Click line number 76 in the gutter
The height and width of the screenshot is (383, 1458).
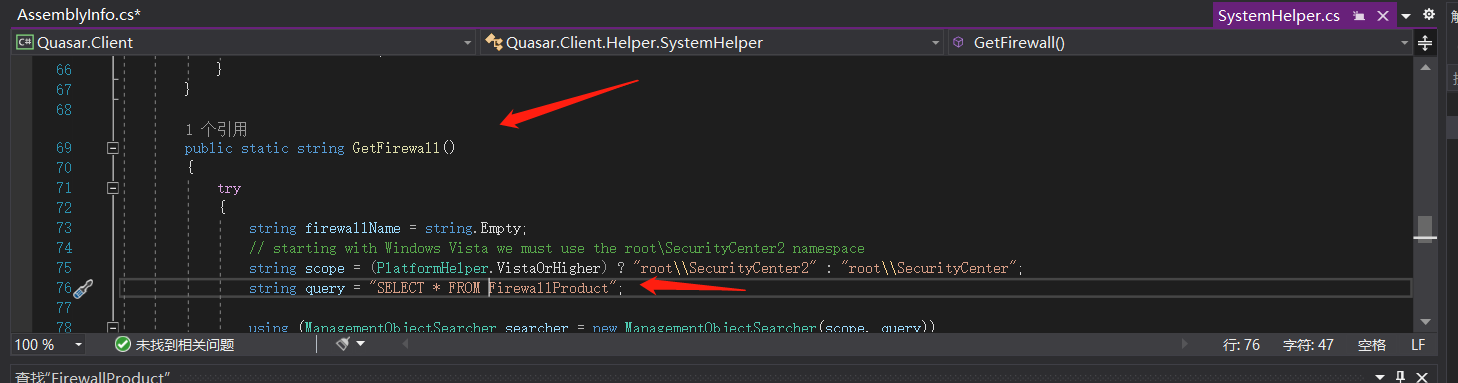coord(64,288)
